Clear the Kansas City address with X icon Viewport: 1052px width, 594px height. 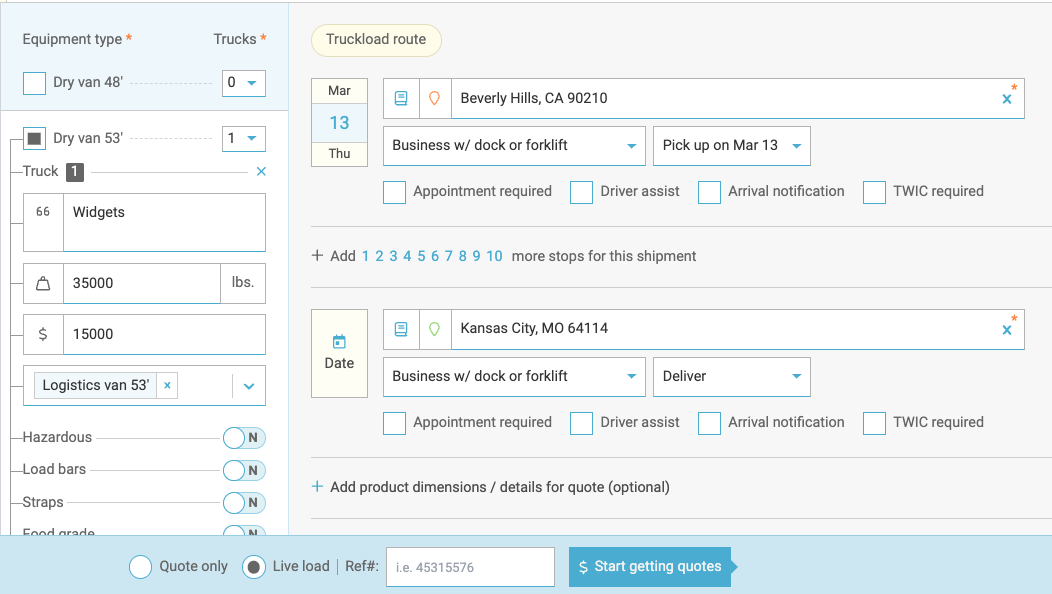point(1007,329)
